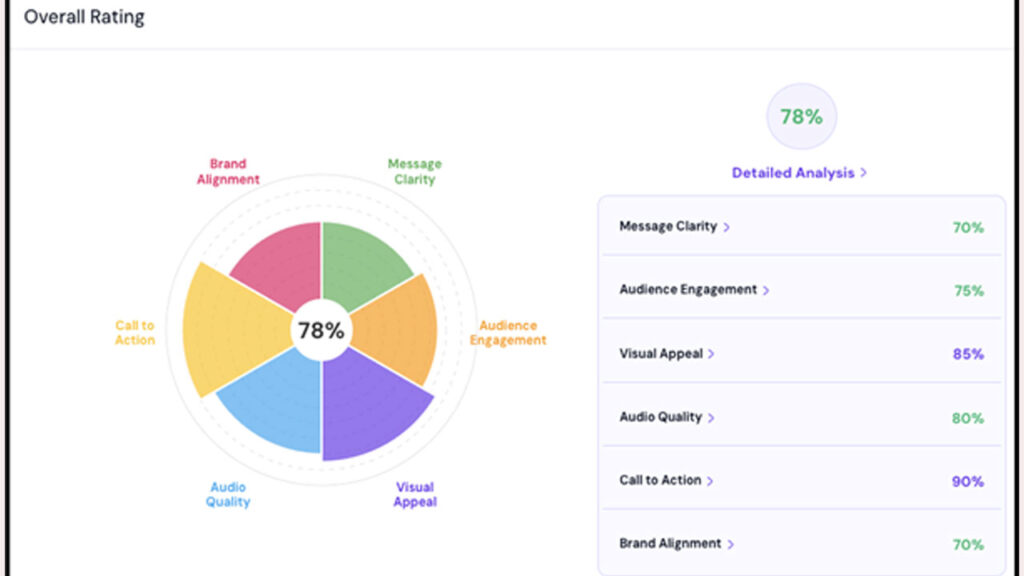Expand the Visual Appeal row chevron

click(x=711, y=354)
